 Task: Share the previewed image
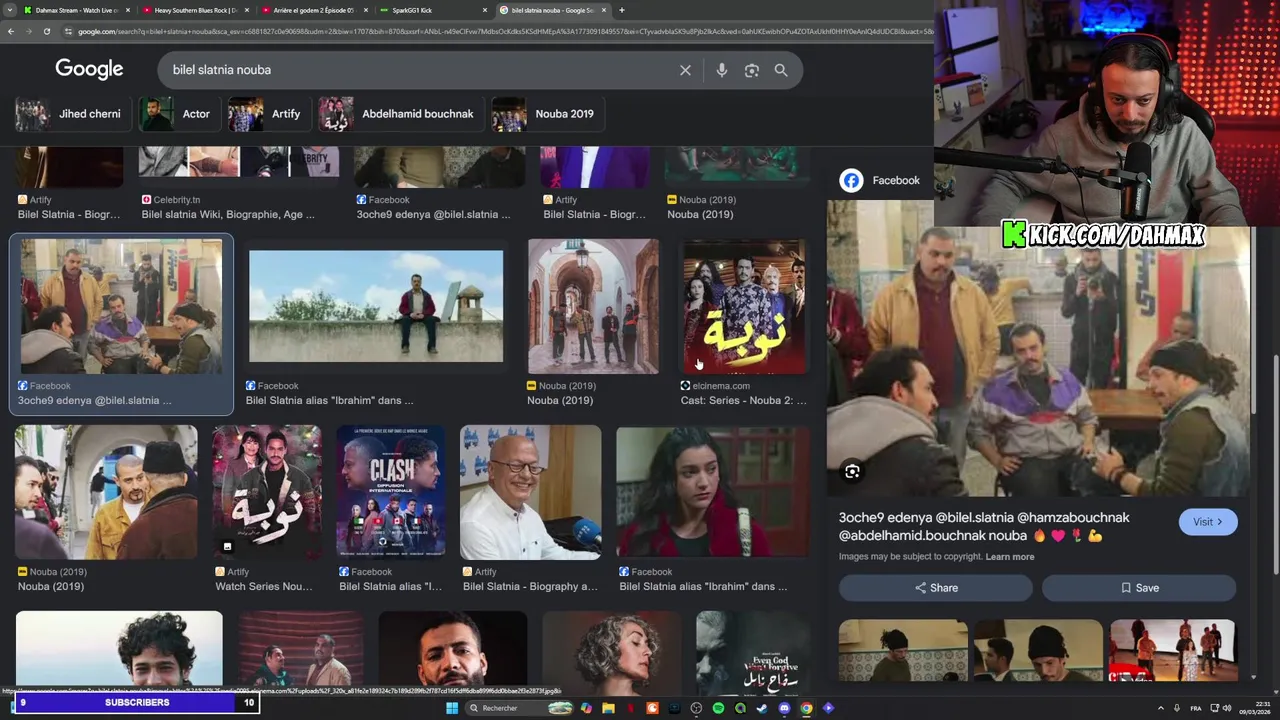tap(936, 588)
